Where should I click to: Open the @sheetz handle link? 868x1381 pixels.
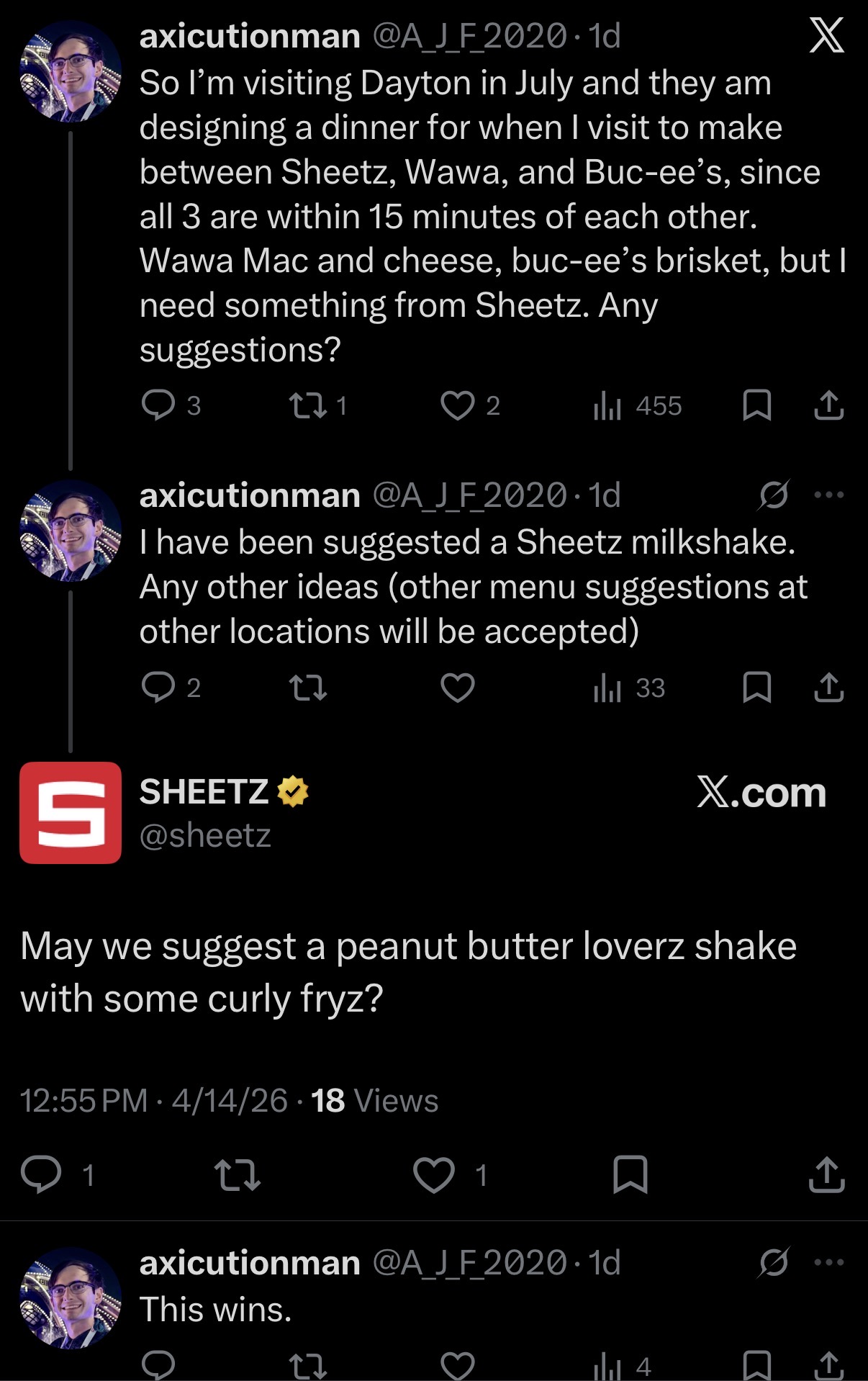click(x=205, y=835)
